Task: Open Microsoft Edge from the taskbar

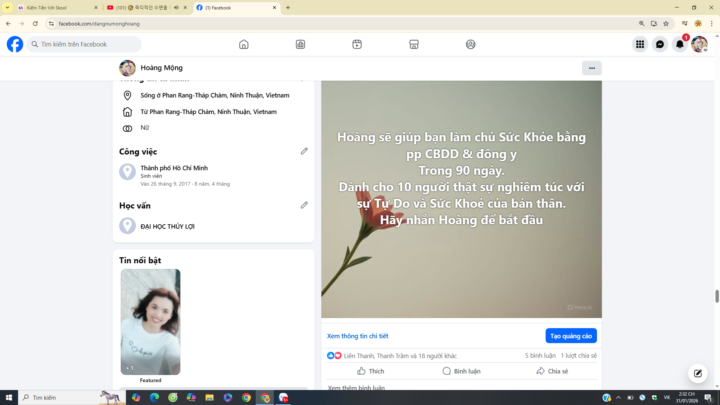Action: [x=154, y=398]
